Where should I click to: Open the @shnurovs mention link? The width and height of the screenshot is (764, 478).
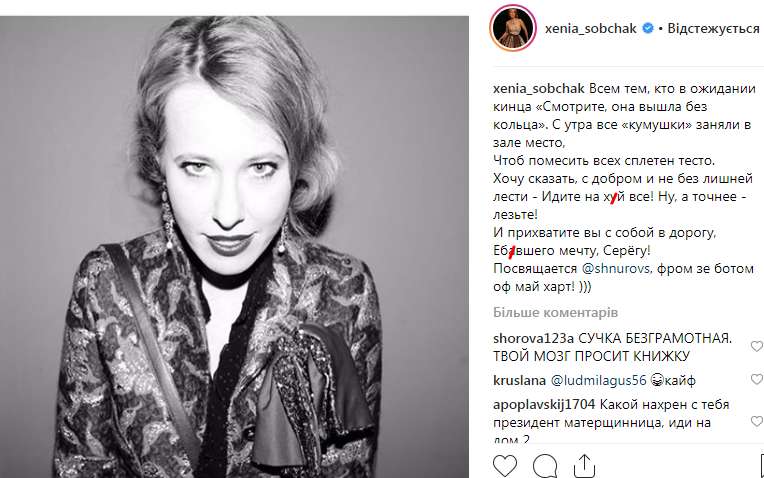[615, 268]
